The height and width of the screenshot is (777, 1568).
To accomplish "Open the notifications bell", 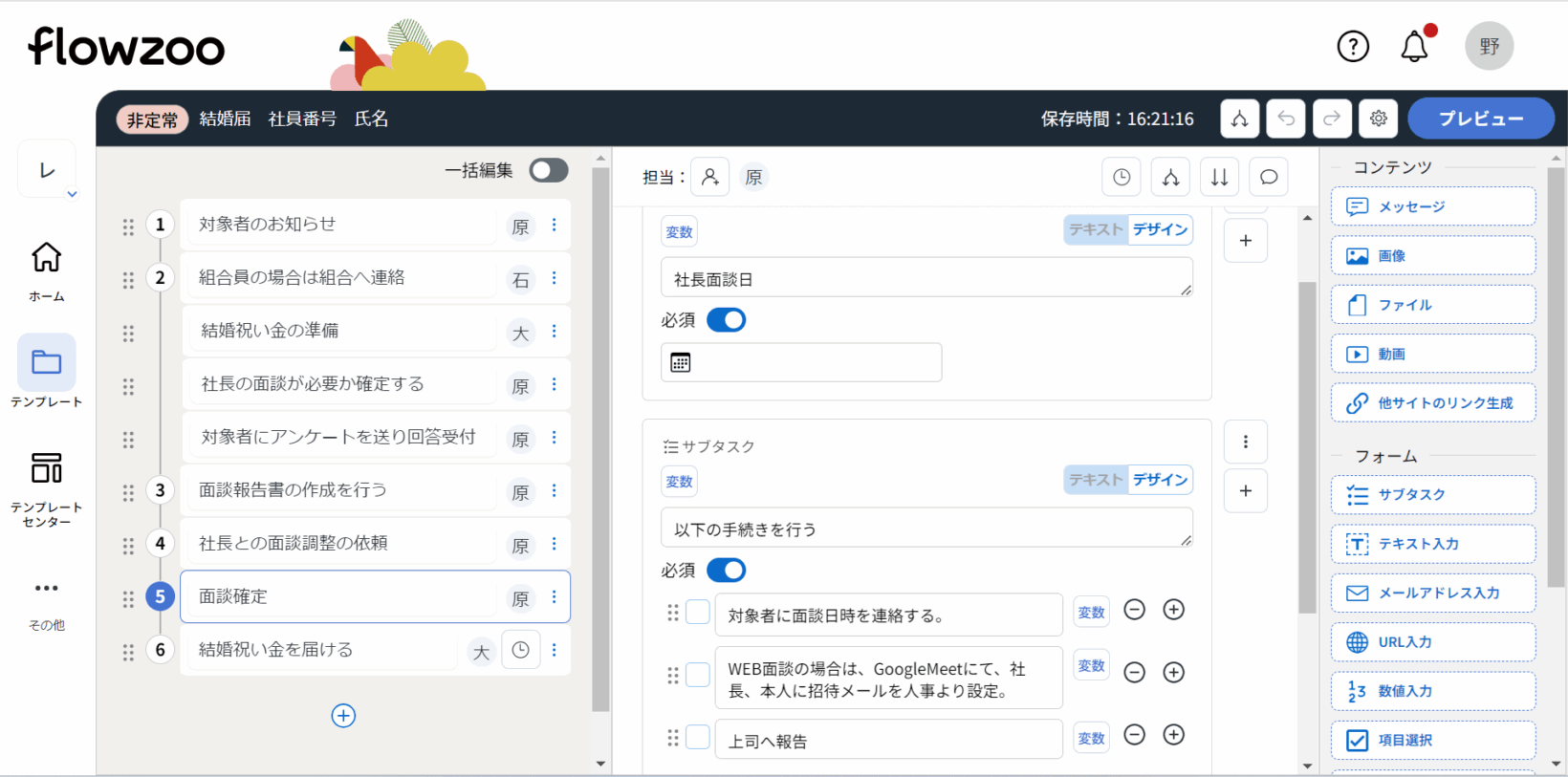I will coord(1414,47).
